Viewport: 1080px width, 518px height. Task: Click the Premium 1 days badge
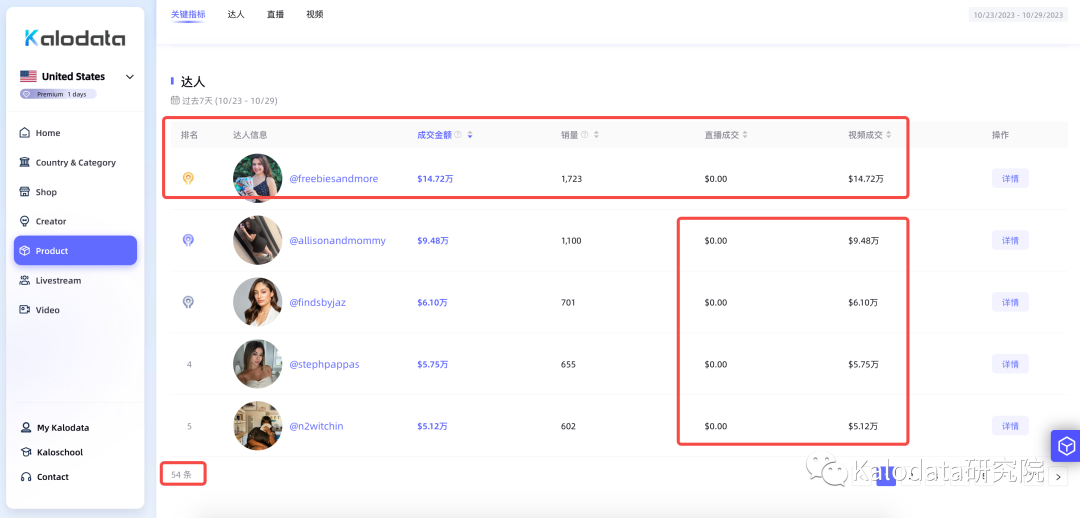(58, 94)
